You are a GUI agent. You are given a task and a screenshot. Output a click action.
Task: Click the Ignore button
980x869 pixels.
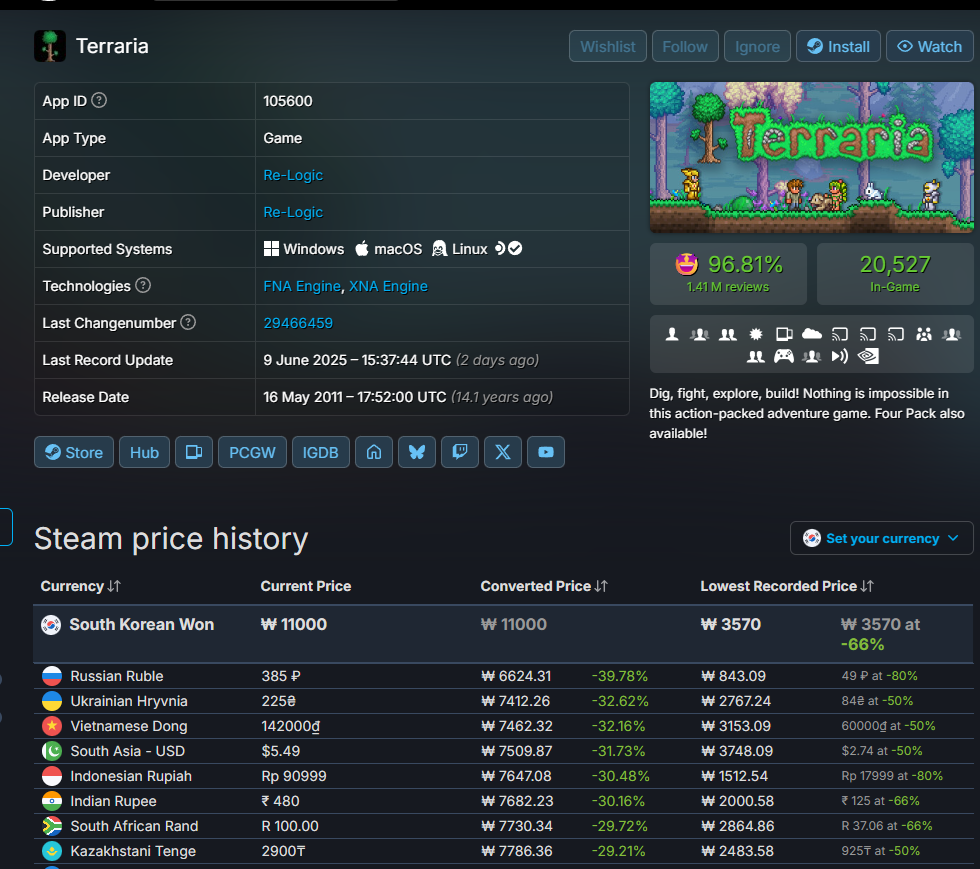point(757,46)
